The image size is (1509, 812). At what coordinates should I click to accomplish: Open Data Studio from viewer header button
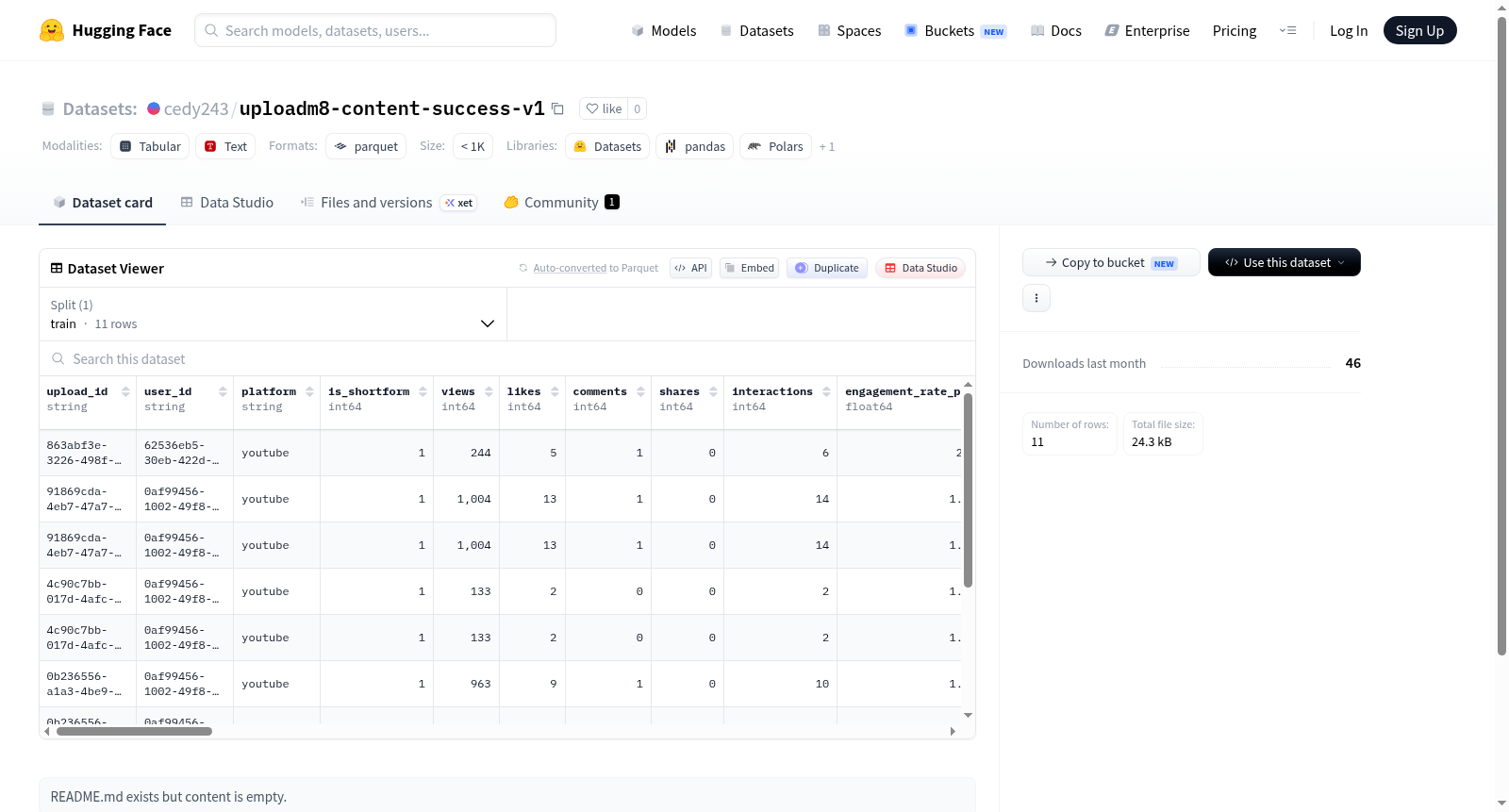(920, 268)
